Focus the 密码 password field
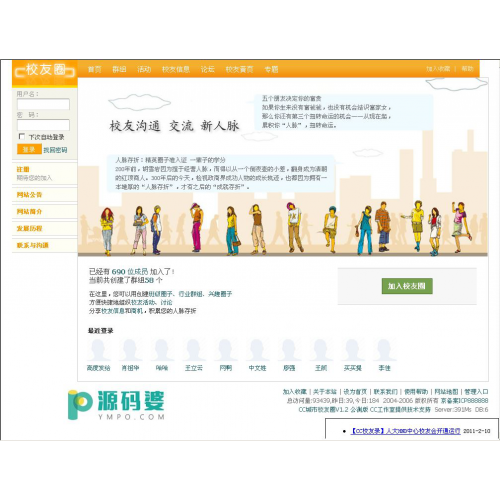Image resolution: width=500 pixels, height=500 pixels. point(43,125)
